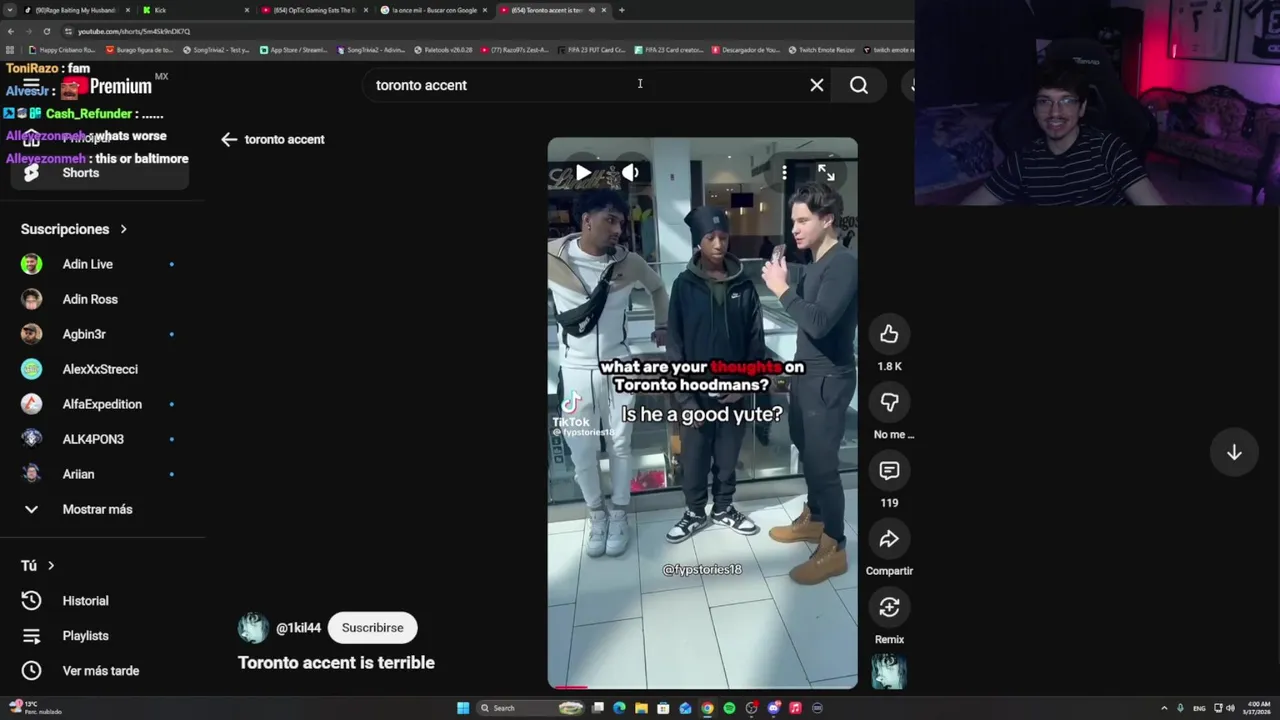The width and height of the screenshot is (1280, 720).
Task: Click the browser back arrow
Action: click(x=11, y=31)
